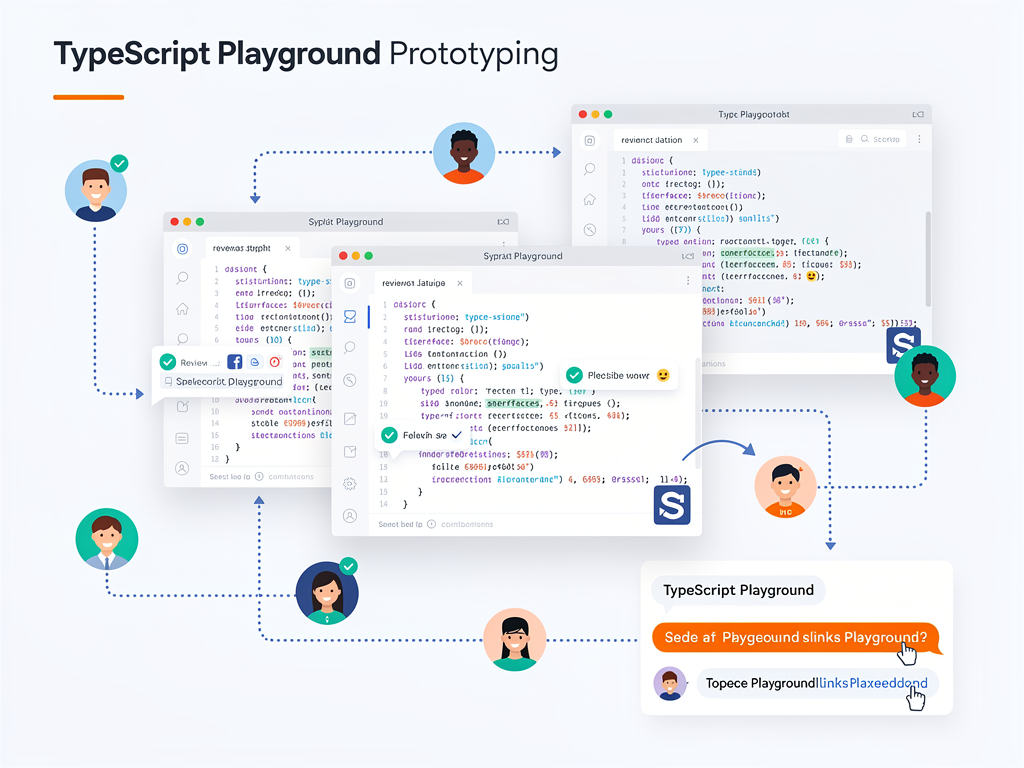Screen dimensions: 1024x768
Task: Focus the scorup search field
Action: (872, 139)
